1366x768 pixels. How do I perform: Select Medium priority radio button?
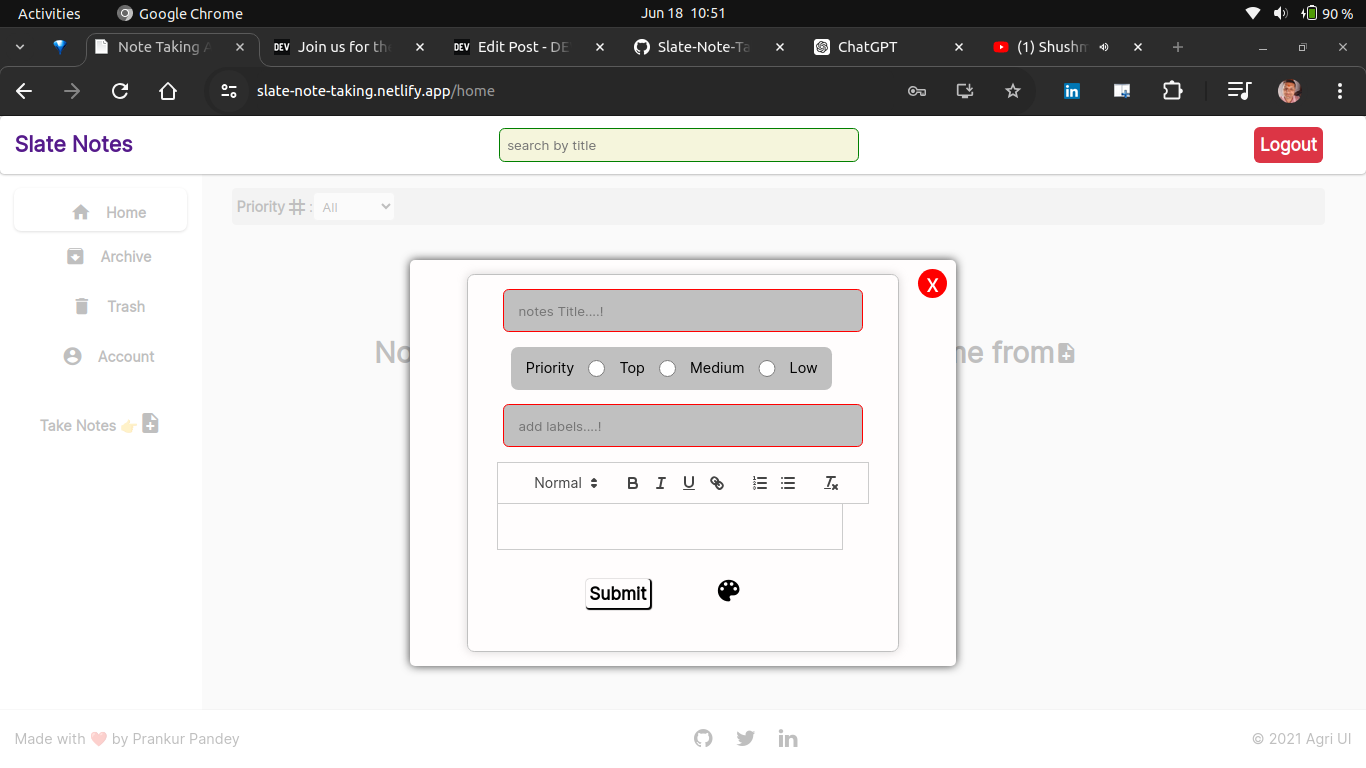tap(667, 368)
